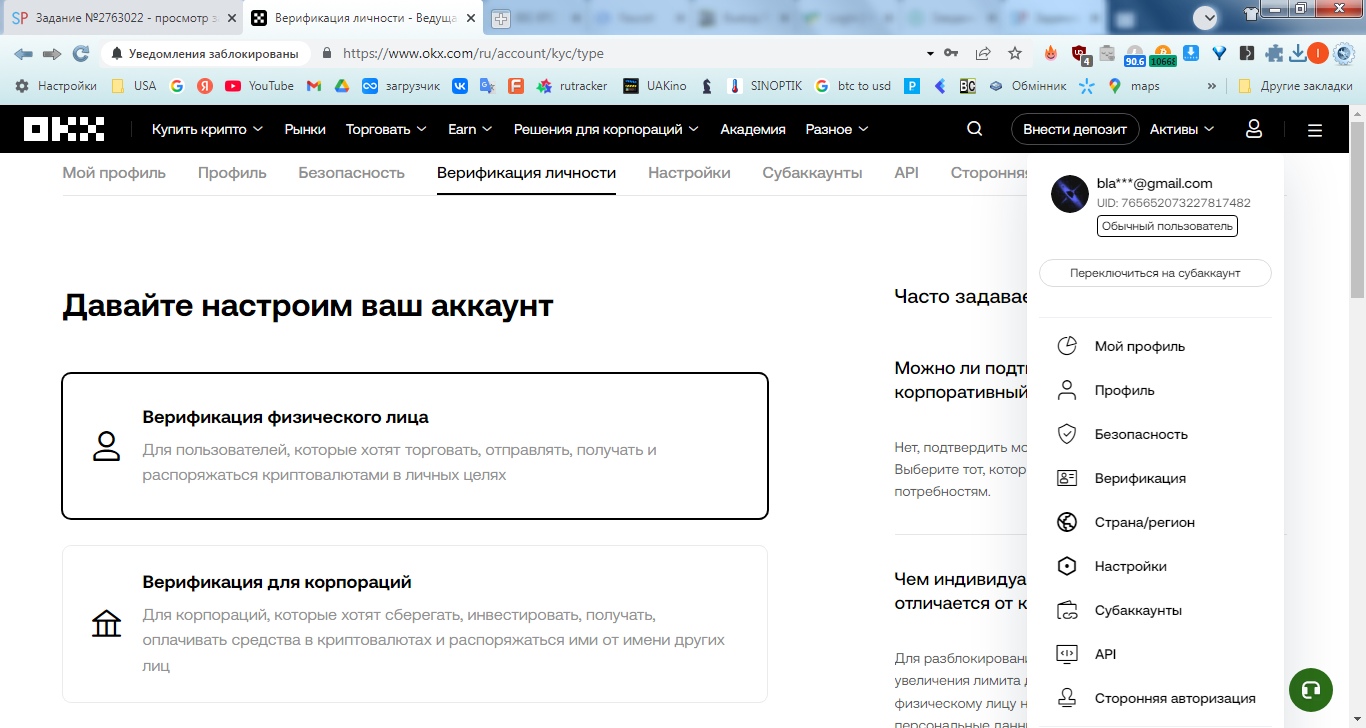Viewport: 1366px width, 728px height.
Task: Expand the Купить крипто dropdown
Action: pos(208,129)
